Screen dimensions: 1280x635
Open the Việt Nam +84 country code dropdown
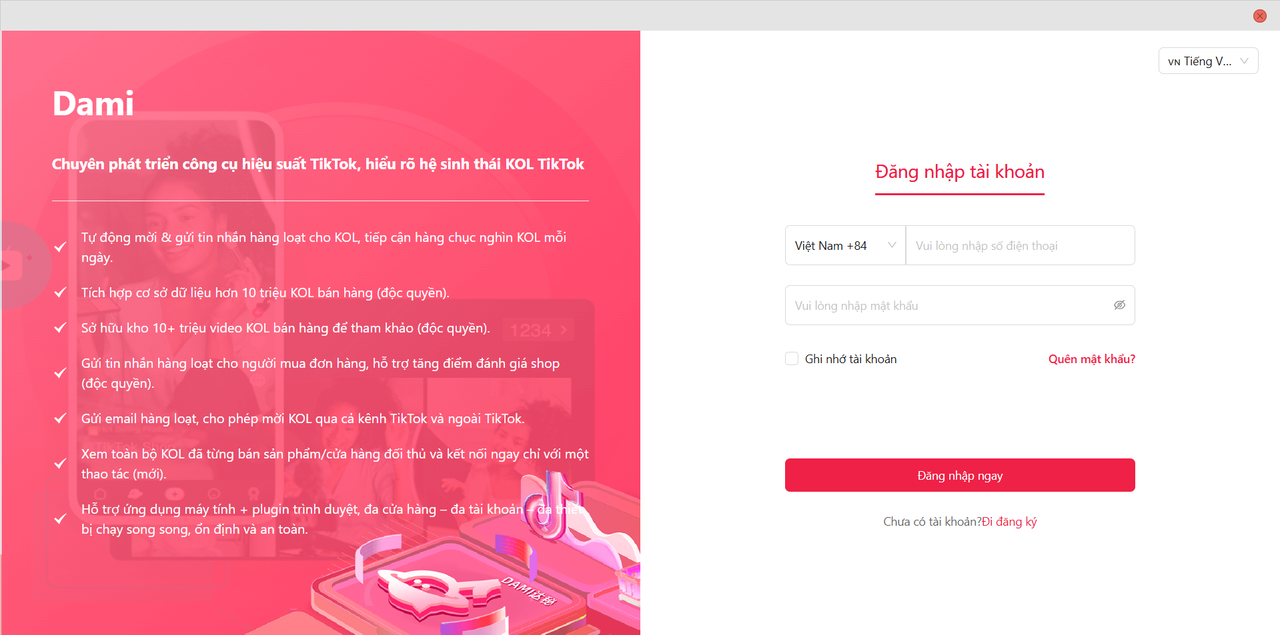[845, 245]
